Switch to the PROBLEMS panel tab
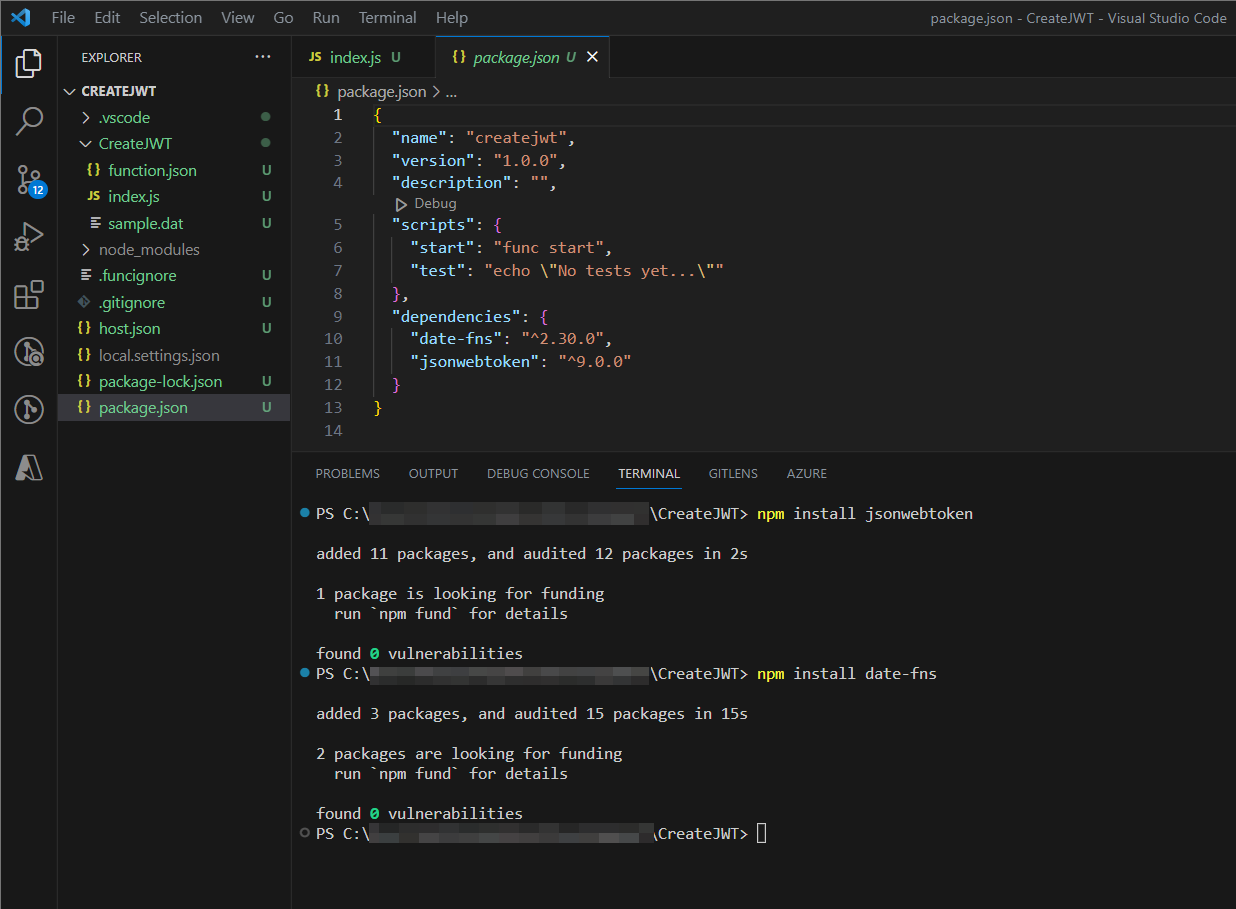This screenshot has width=1236, height=909. coord(347,474)
